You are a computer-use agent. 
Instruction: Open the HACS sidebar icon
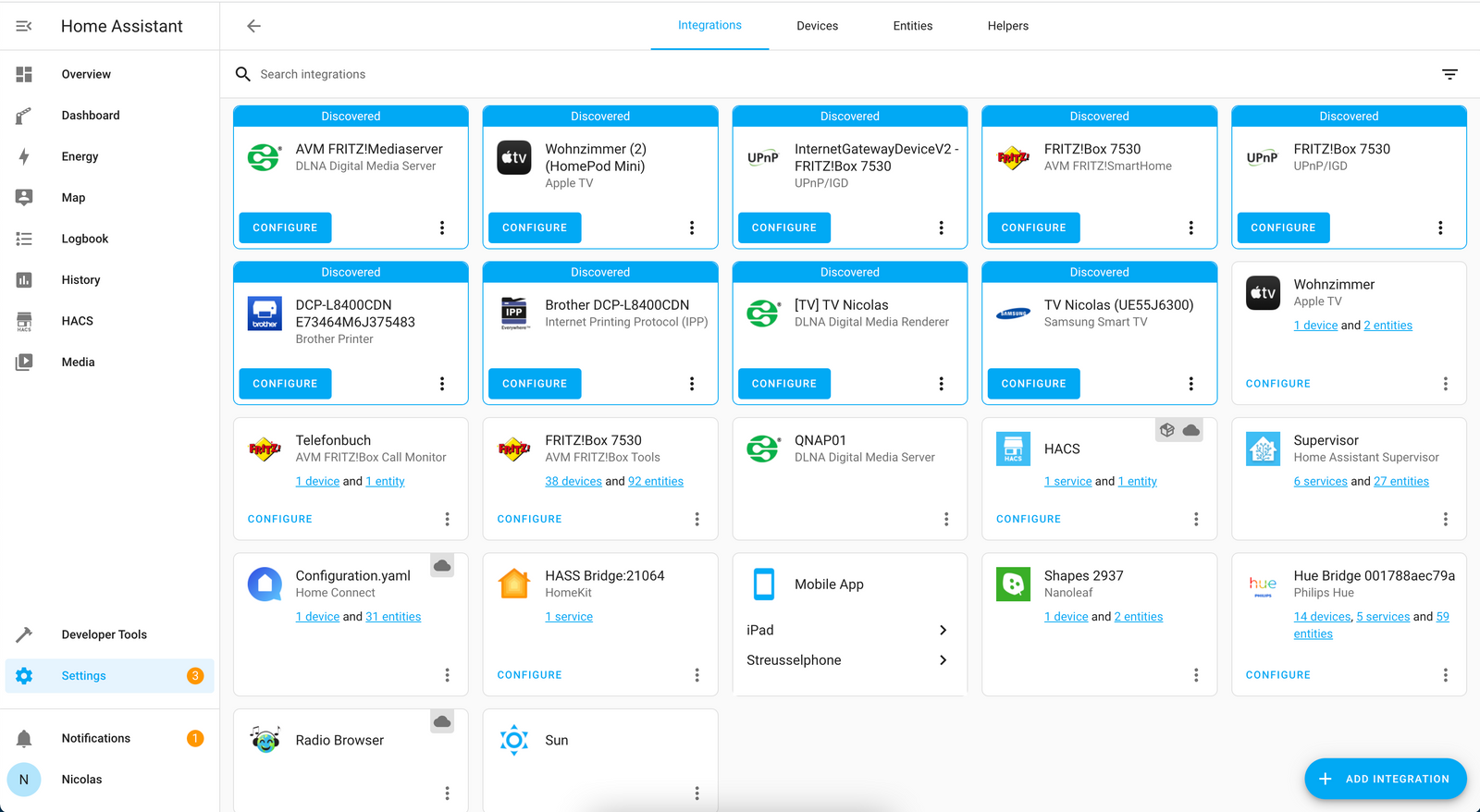tap(24, 321)
